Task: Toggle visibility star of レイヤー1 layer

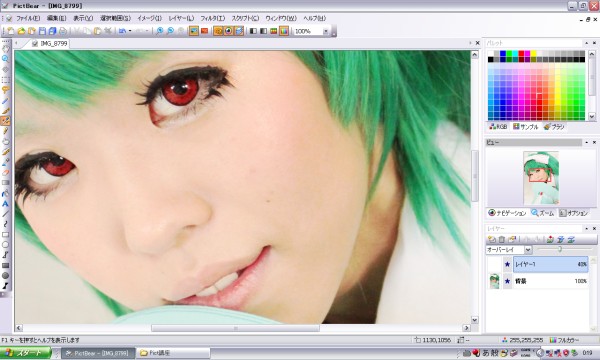Action: click(x=507, y=264)
